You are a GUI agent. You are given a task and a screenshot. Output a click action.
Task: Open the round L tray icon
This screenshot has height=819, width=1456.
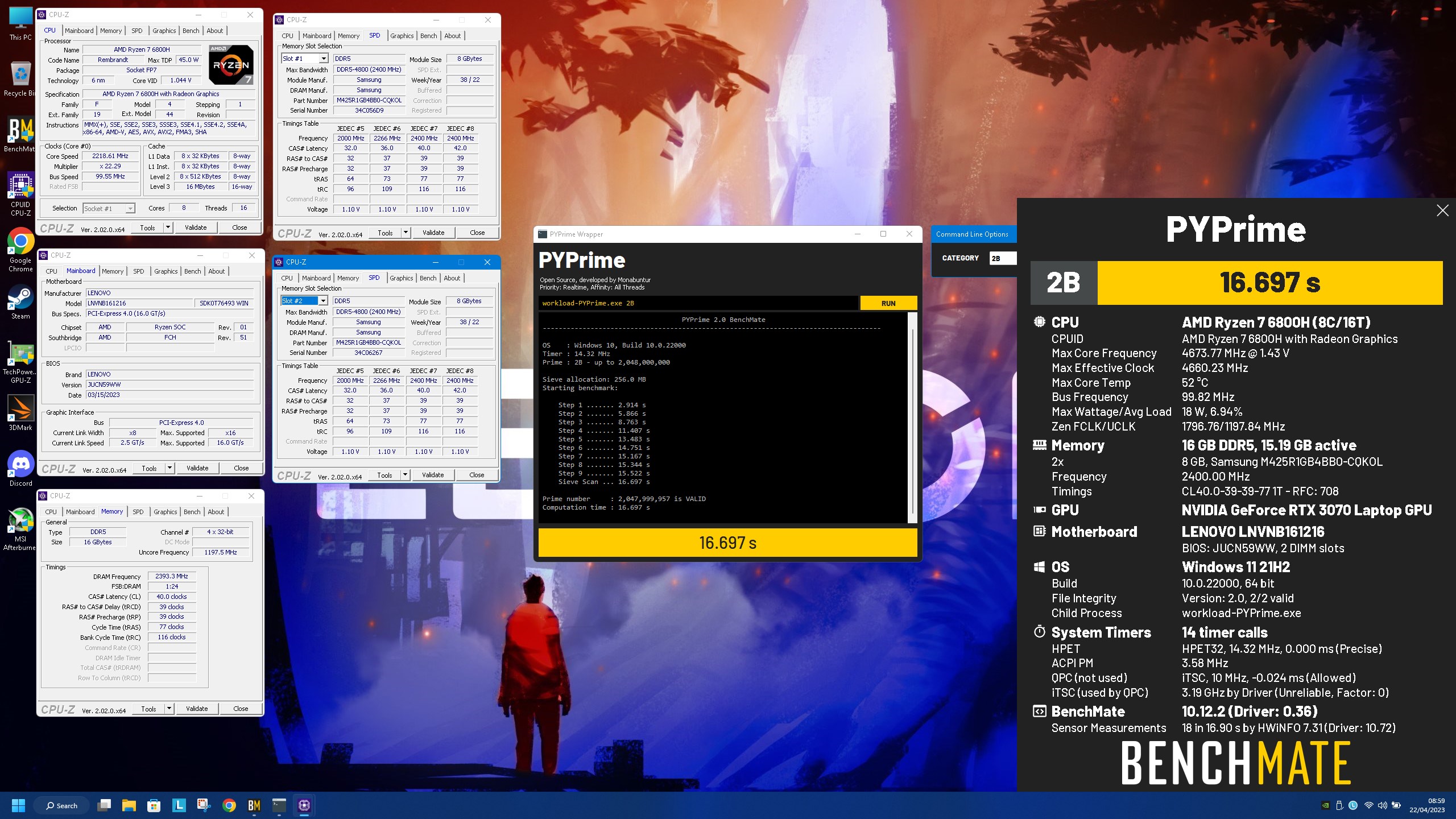[1353, 805]
